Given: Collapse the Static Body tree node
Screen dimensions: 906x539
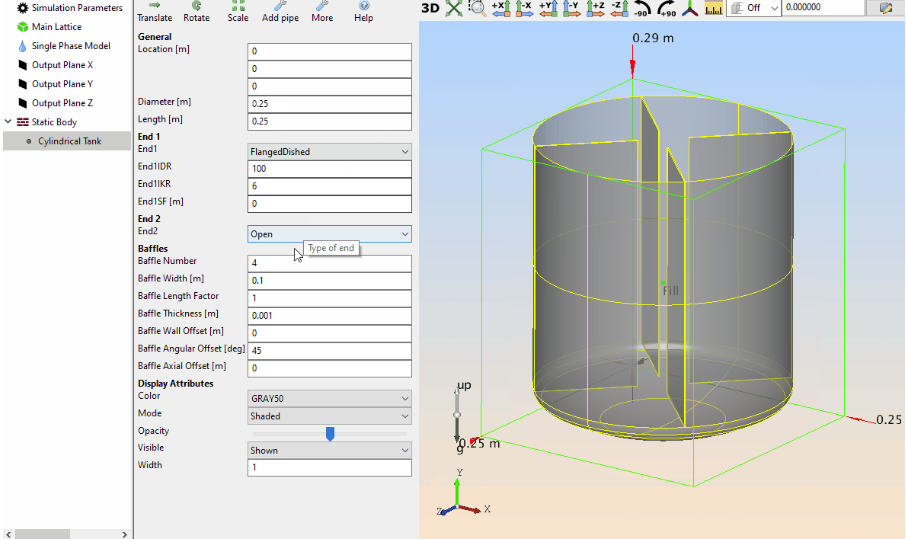Looking at the screenshot, I should point(9,122).
